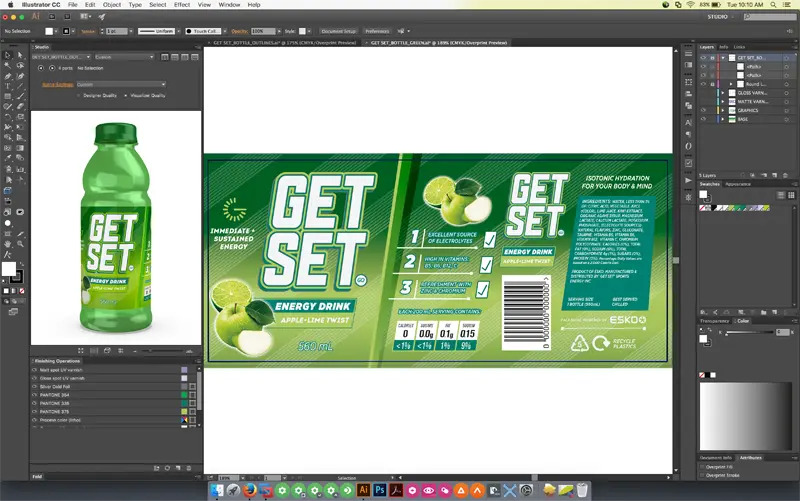
Task: Toggle visibility of PANTONE 364 finishing operation
Action: click(35, 395)
